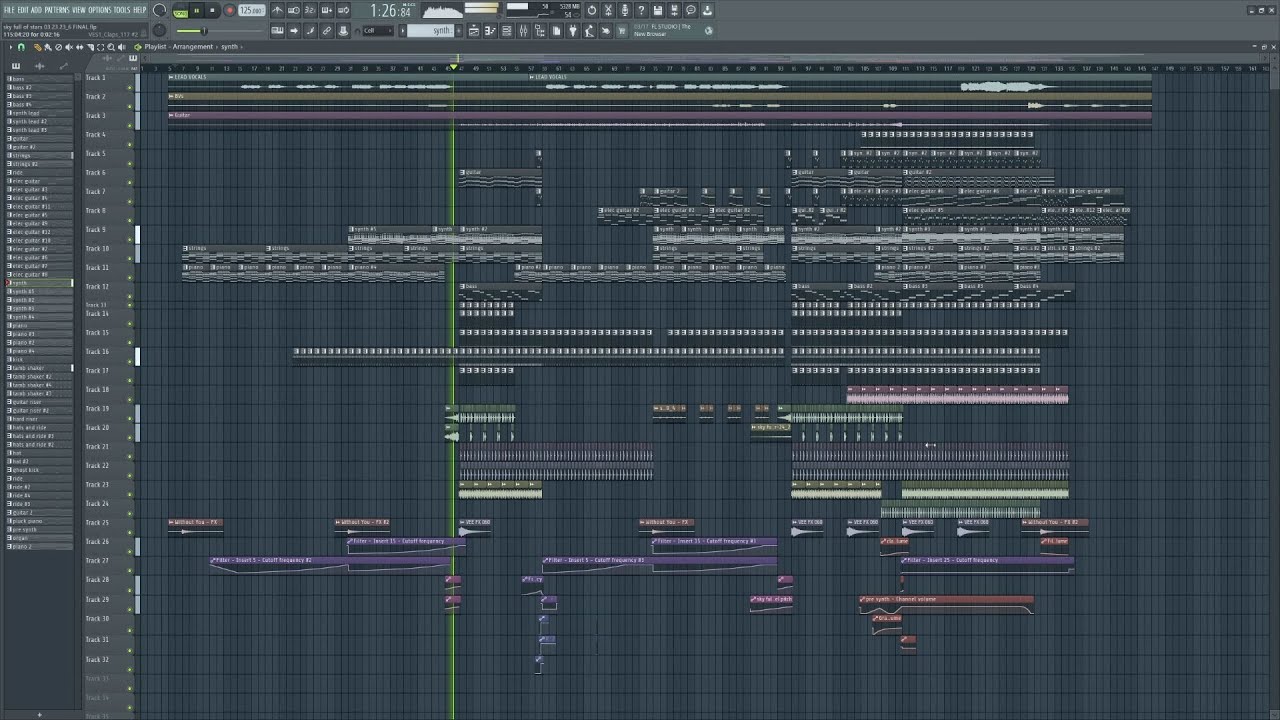This screenshot has height=720, width=1280.
Task: Open the PATTERNS menu
Action: [x=57, y=10]
